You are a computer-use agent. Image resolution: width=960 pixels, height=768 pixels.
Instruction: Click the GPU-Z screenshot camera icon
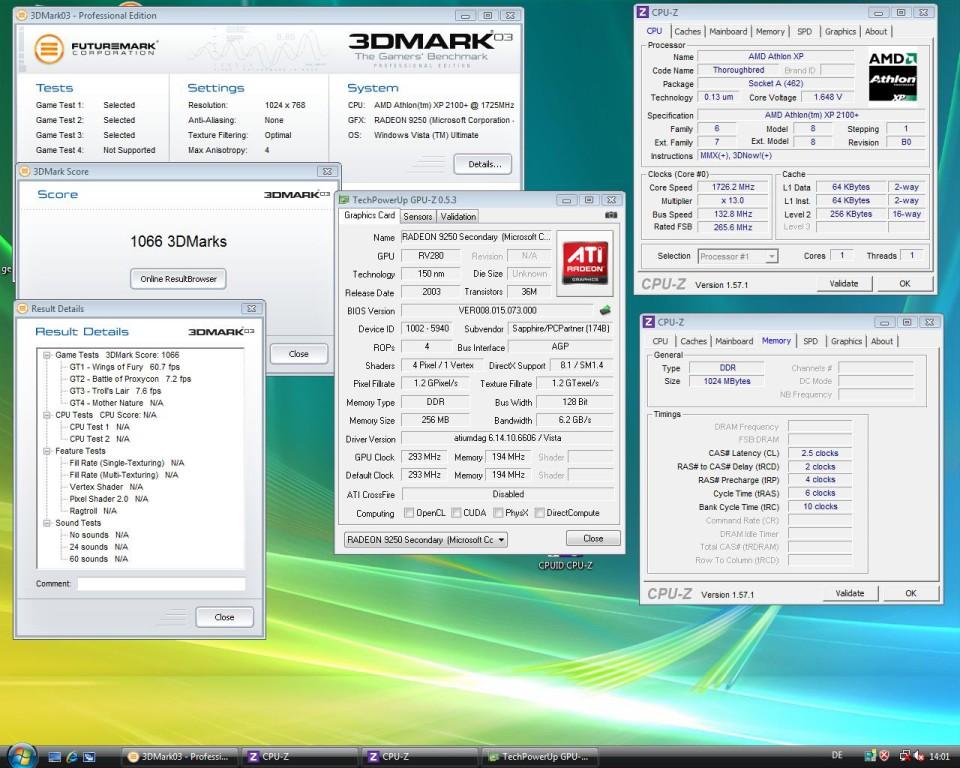(x=610, y=215)
